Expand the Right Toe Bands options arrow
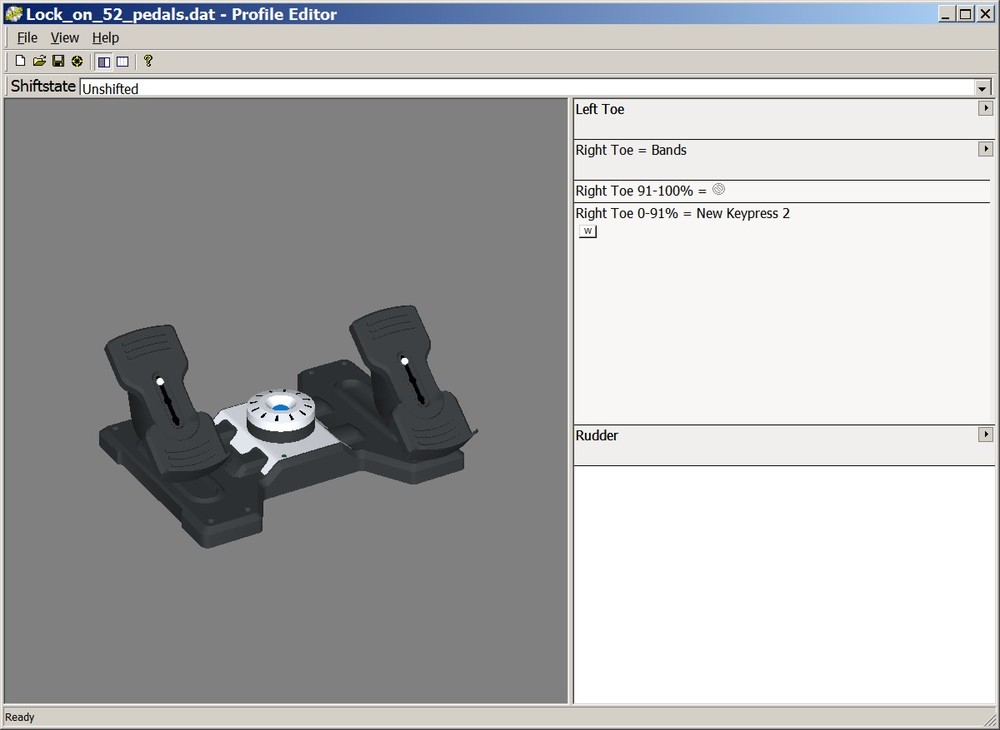 pos(985,149)
